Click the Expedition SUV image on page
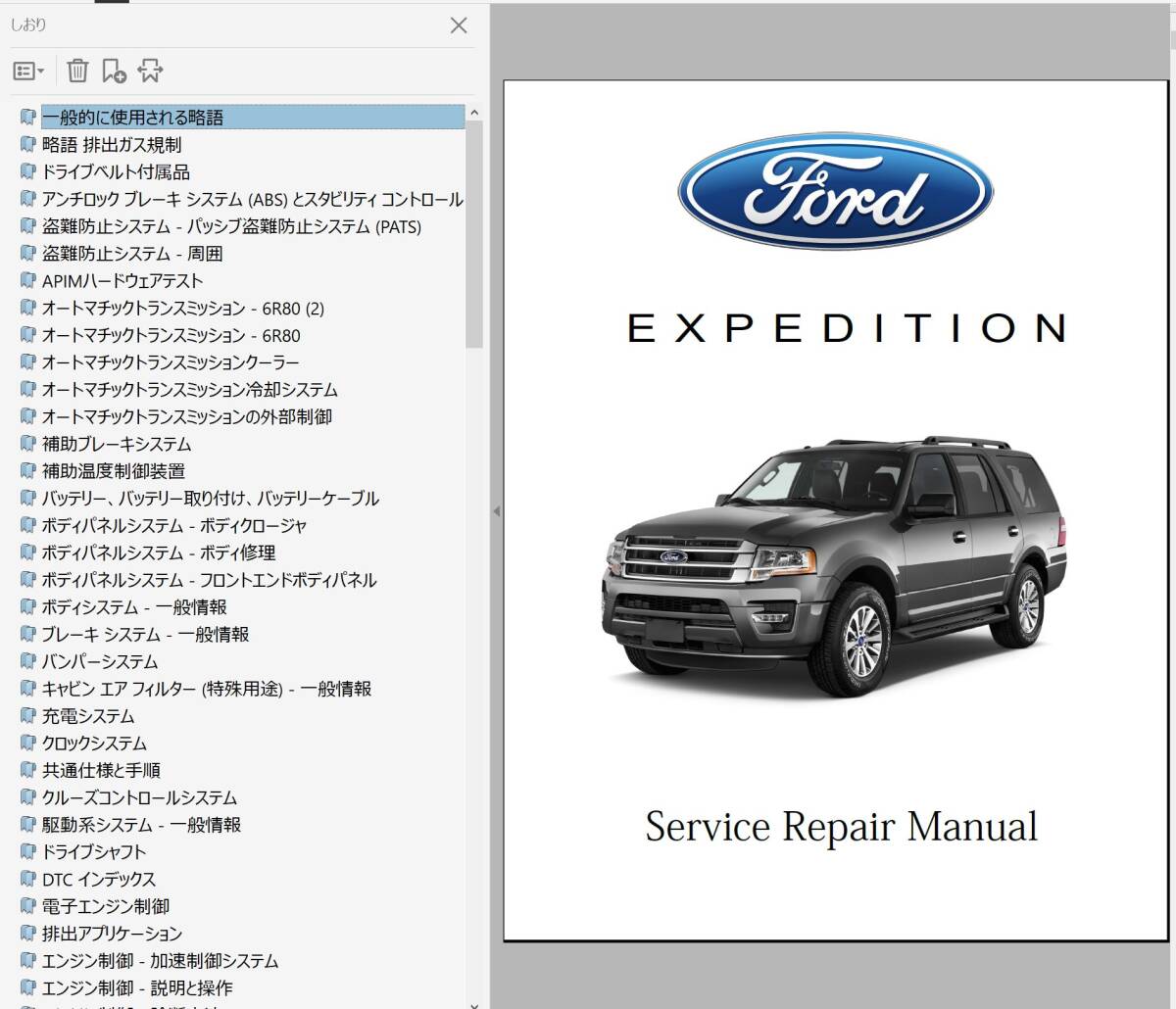 pos(834,565)
